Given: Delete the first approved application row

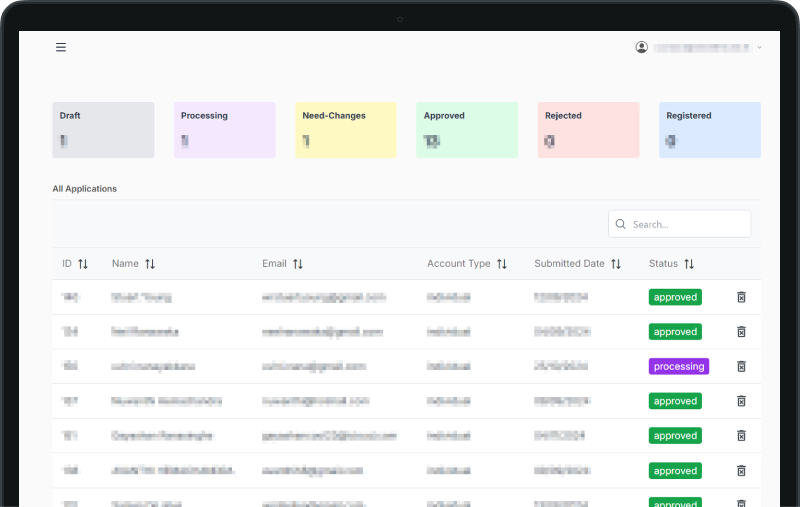Looking at the screenshot, I should pyautogui.click(x=741, y=297).
